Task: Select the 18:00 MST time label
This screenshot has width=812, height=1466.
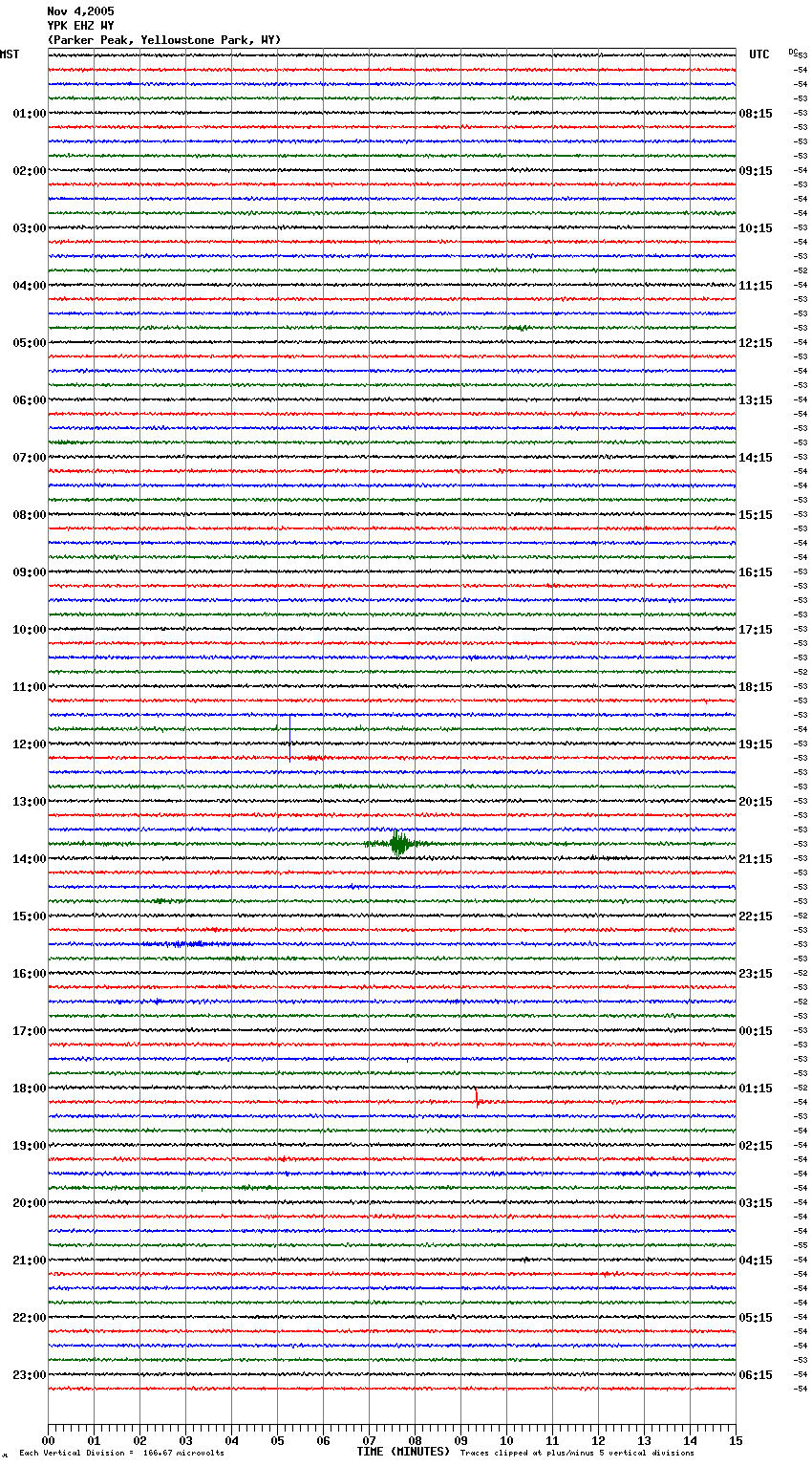Action: (x=30, y=1089)
